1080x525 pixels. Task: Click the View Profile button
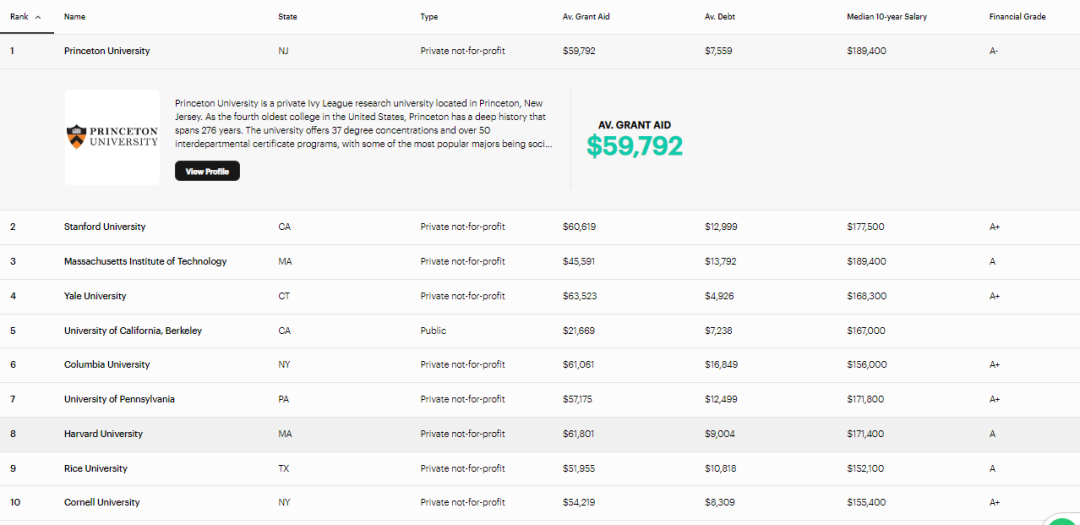click(207, 172)
